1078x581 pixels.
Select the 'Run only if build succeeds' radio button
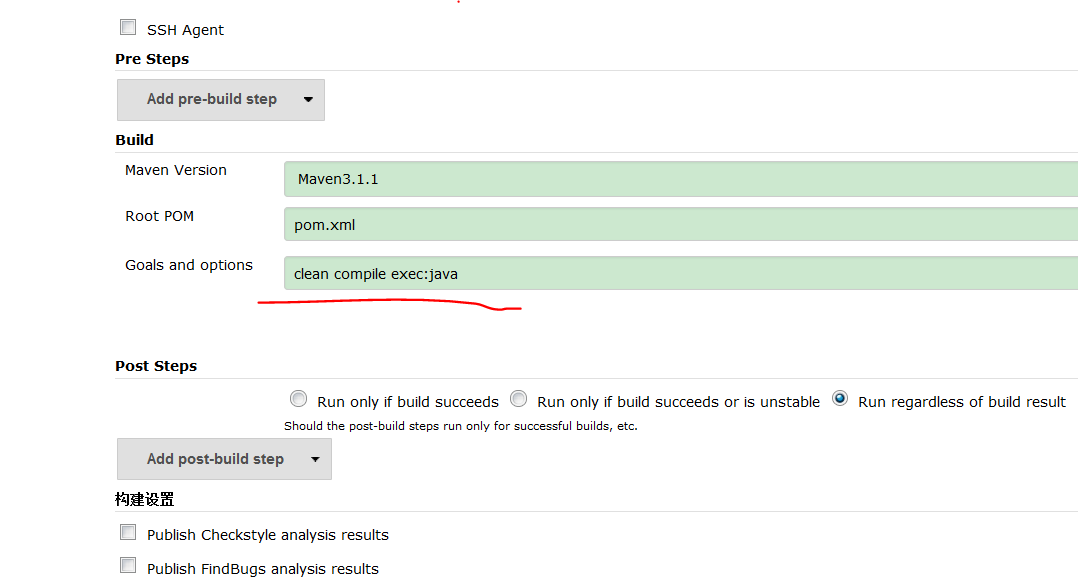pos(298,399)
